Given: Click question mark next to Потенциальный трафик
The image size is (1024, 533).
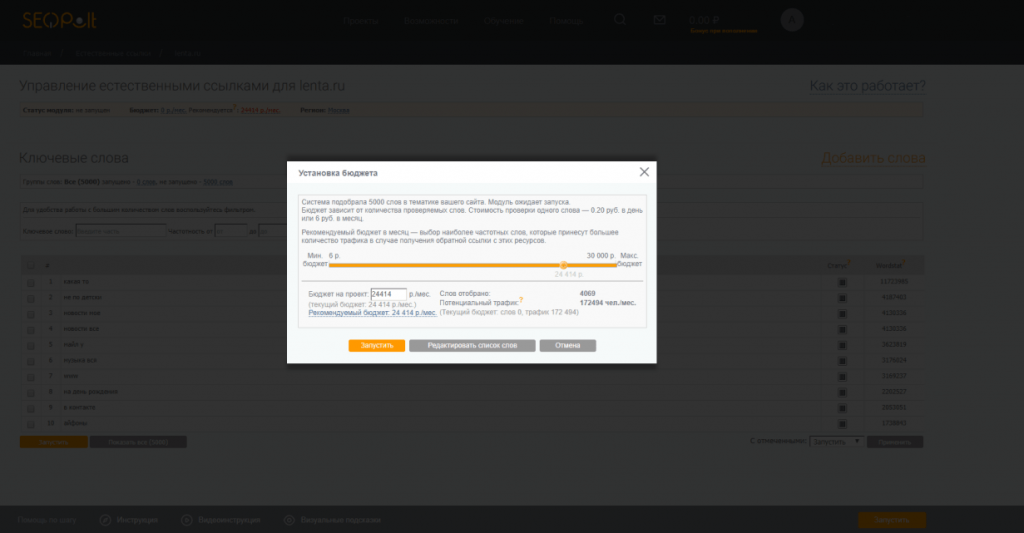Looking at the screenshot, I should [521, 301].
